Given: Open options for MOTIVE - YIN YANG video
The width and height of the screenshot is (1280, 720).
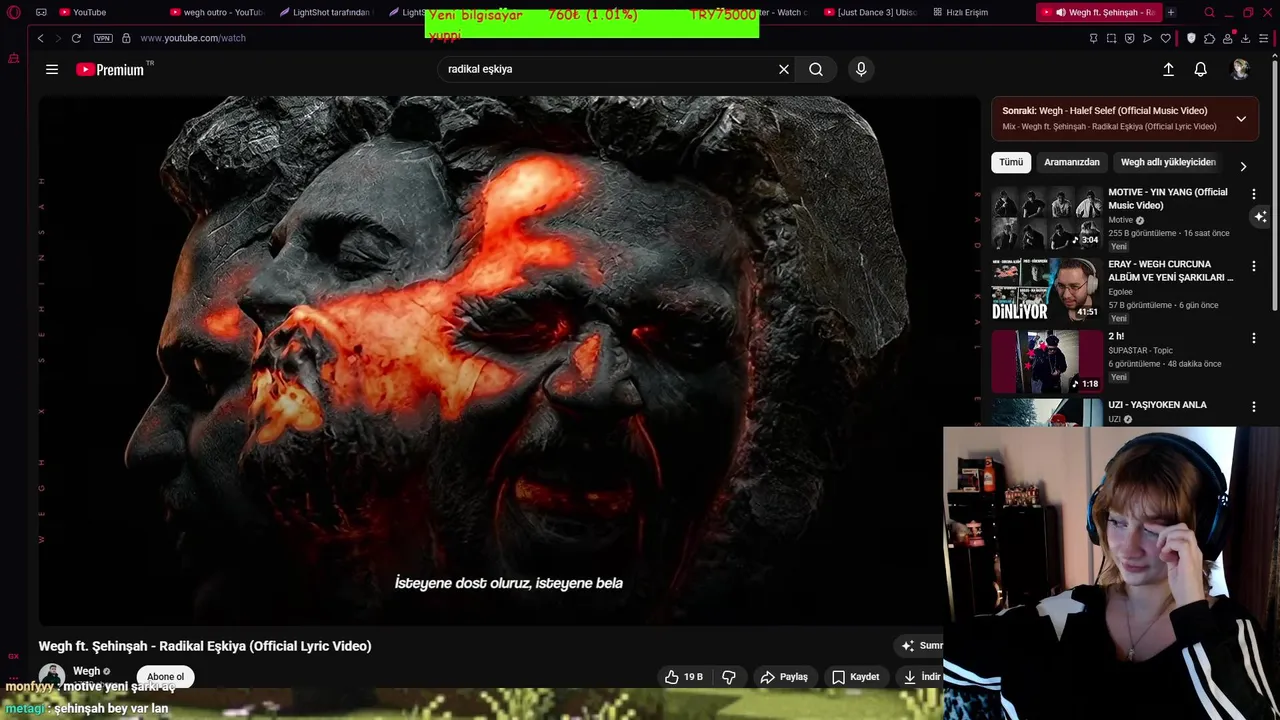Looking at the screenshot, I should pos(1253,194).
